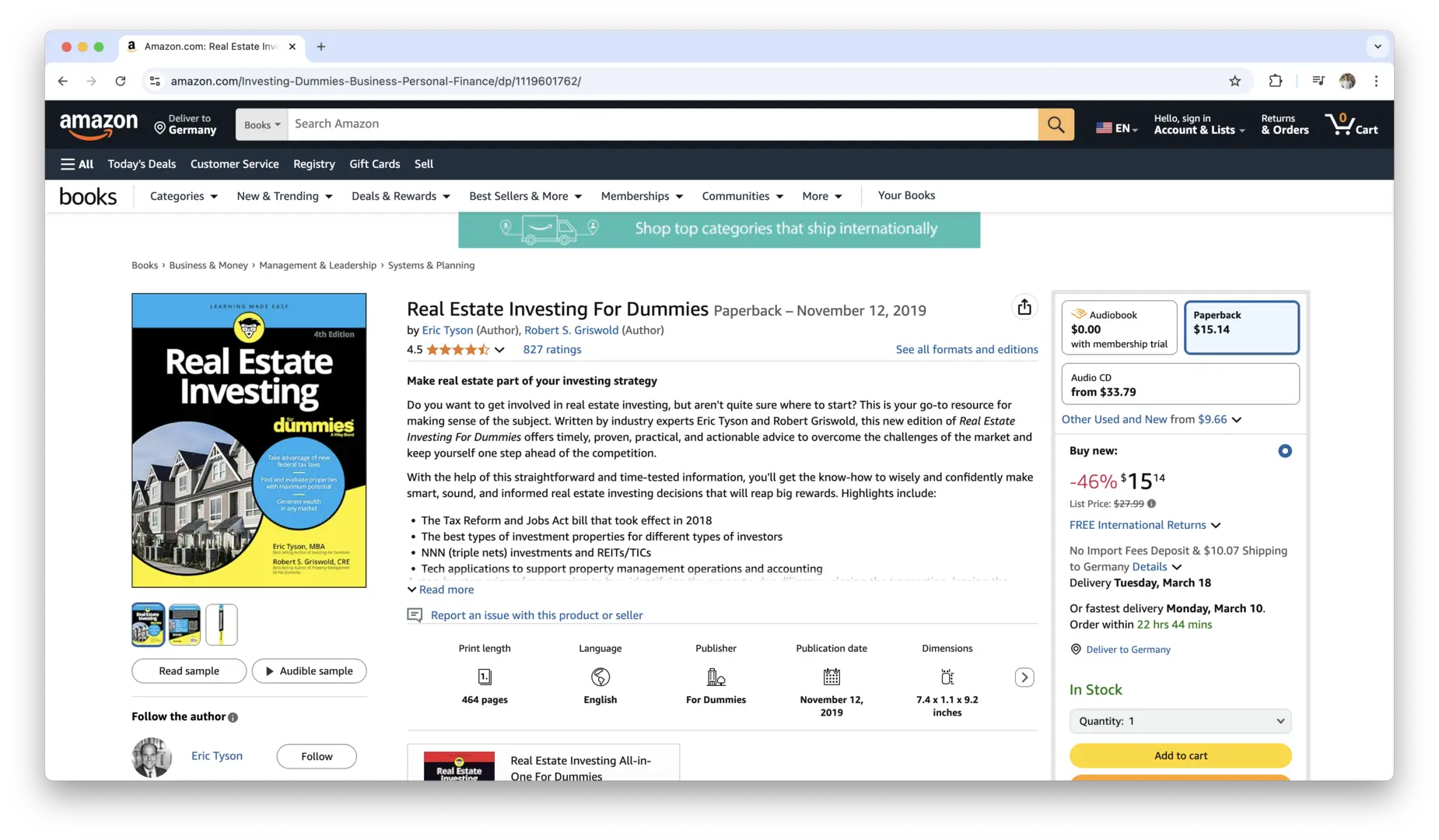Click the browser back arrow
Viewport: 1439px width, 840px height.
click(63, 81)
